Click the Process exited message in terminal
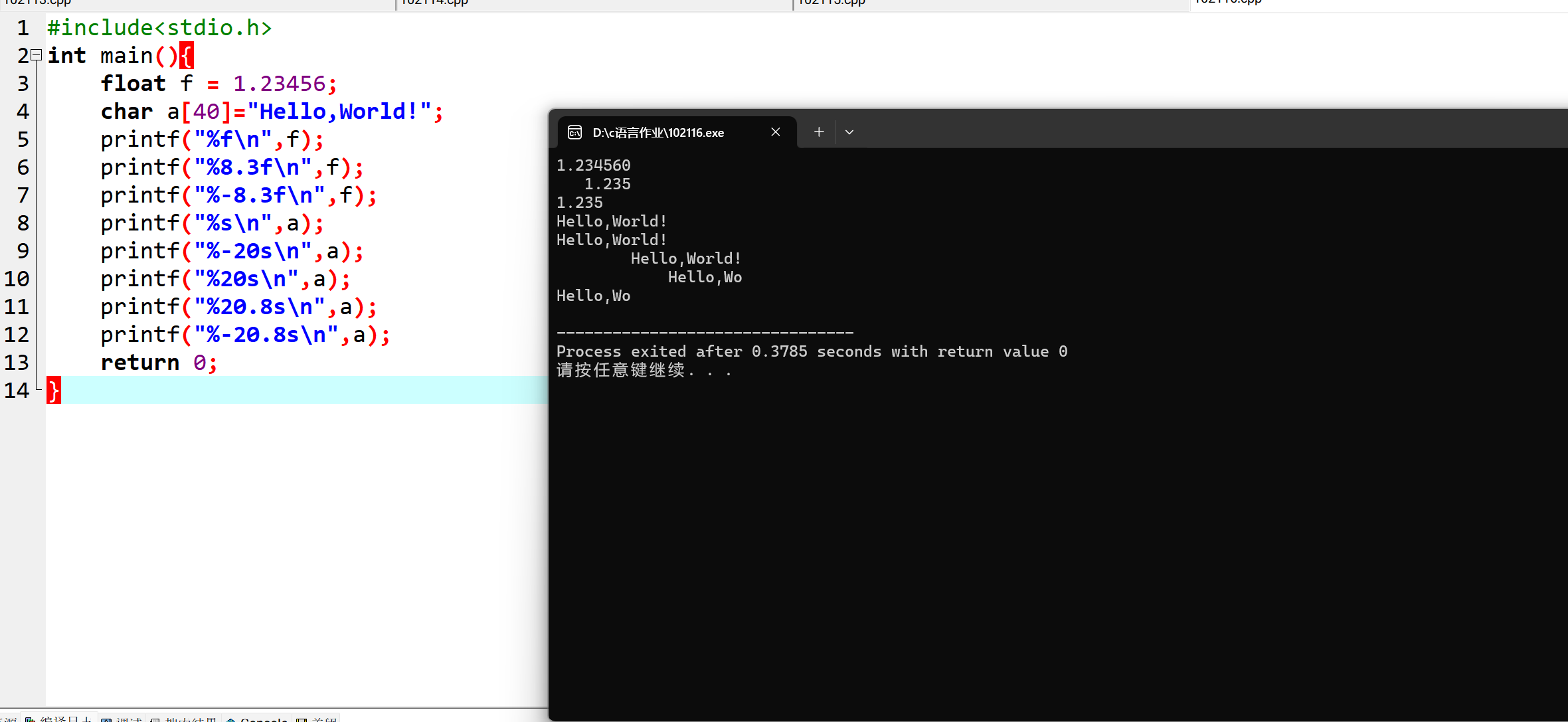This screenshot has width=1568, height=722. pyautogui.click(x=811, y=351)
